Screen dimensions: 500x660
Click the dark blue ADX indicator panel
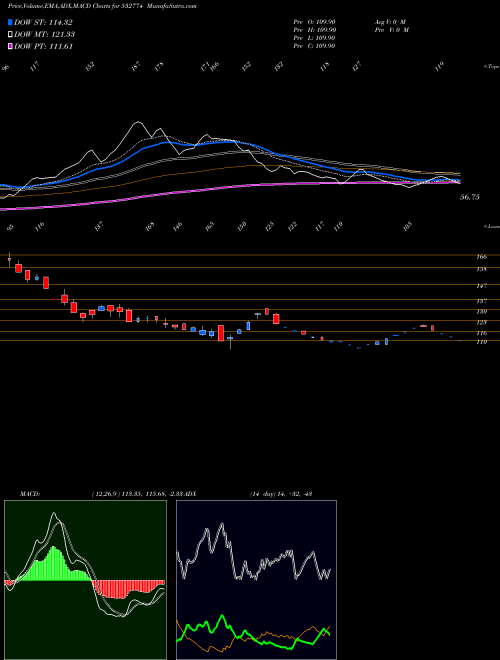pyautogui.click(x=256, y=580)
